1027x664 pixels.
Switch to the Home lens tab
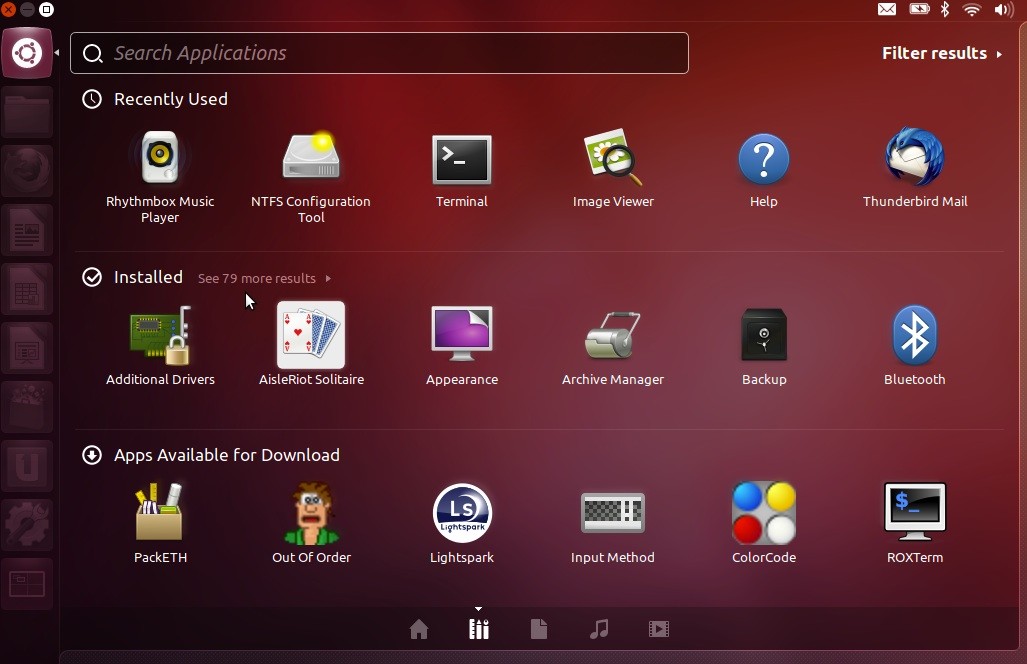click(x=419, y=629)
